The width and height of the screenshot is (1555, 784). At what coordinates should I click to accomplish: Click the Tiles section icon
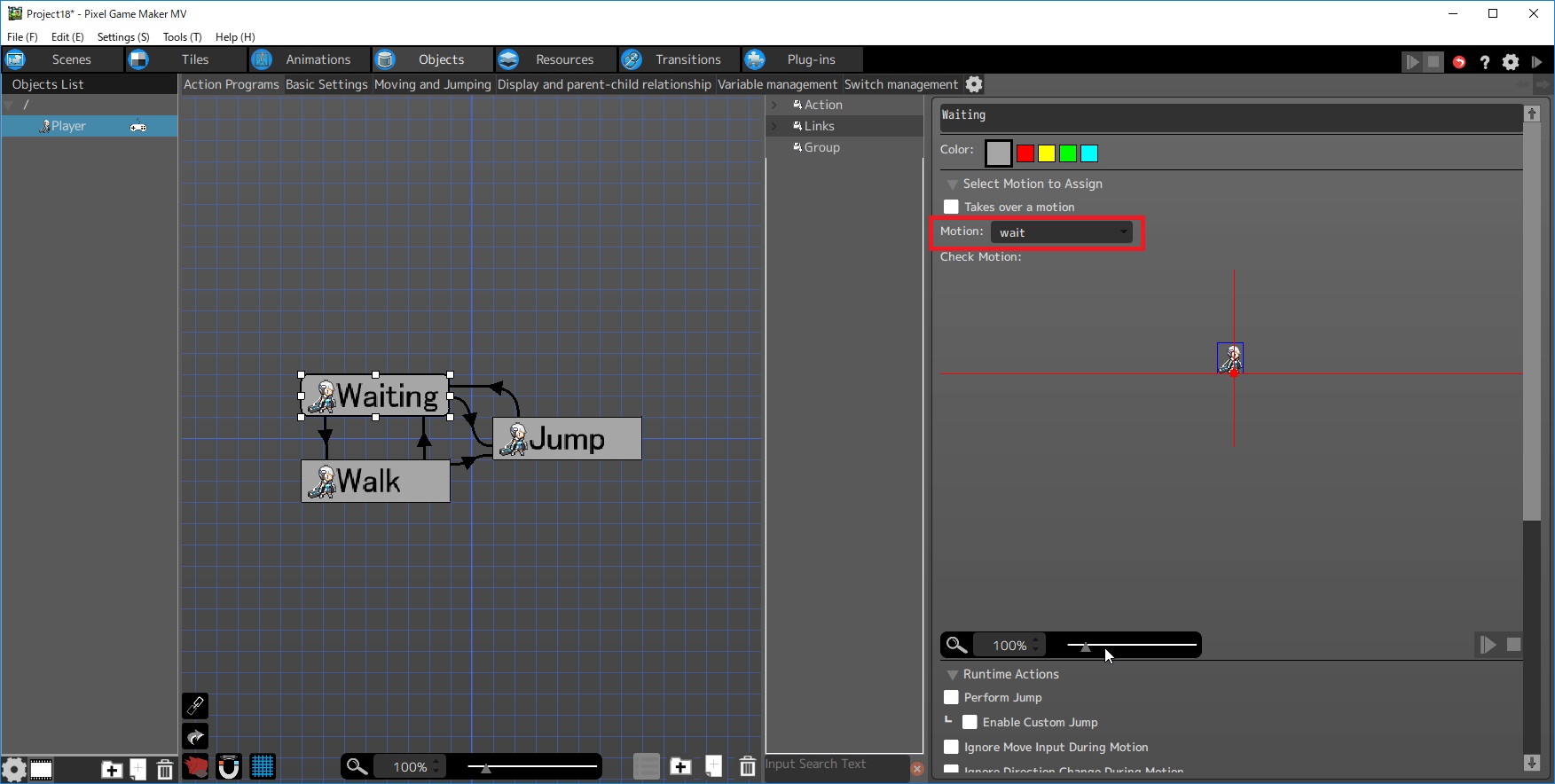[x=138, y=59]
